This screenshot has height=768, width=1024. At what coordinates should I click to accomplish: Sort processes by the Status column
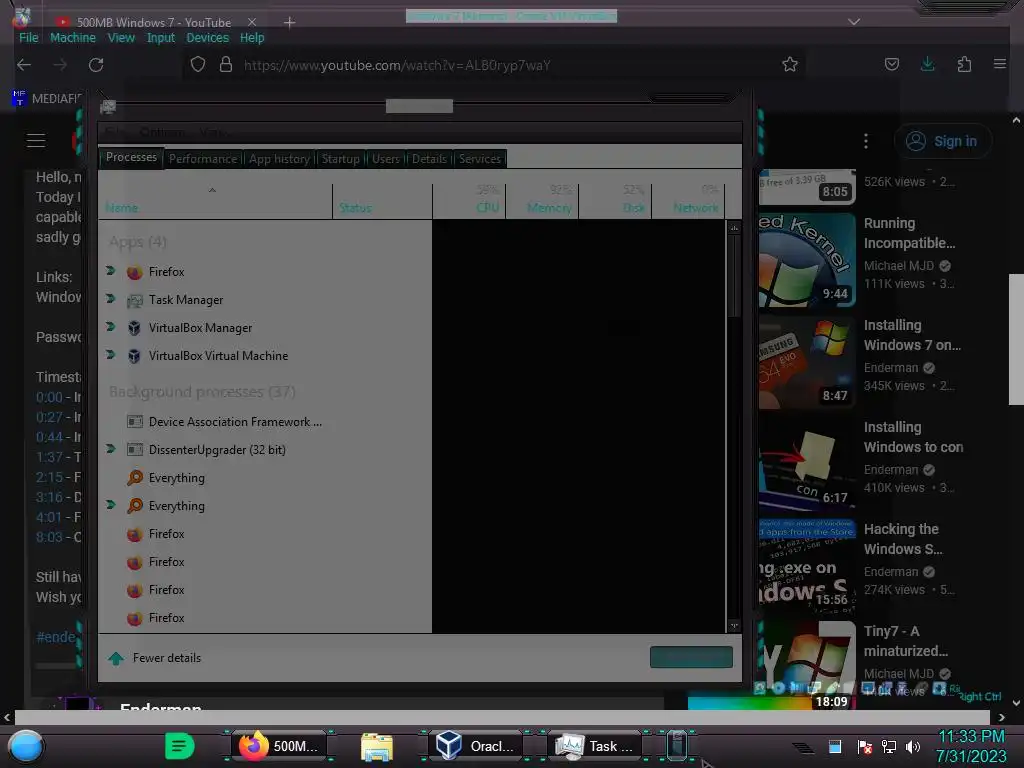tap(383, 200)
